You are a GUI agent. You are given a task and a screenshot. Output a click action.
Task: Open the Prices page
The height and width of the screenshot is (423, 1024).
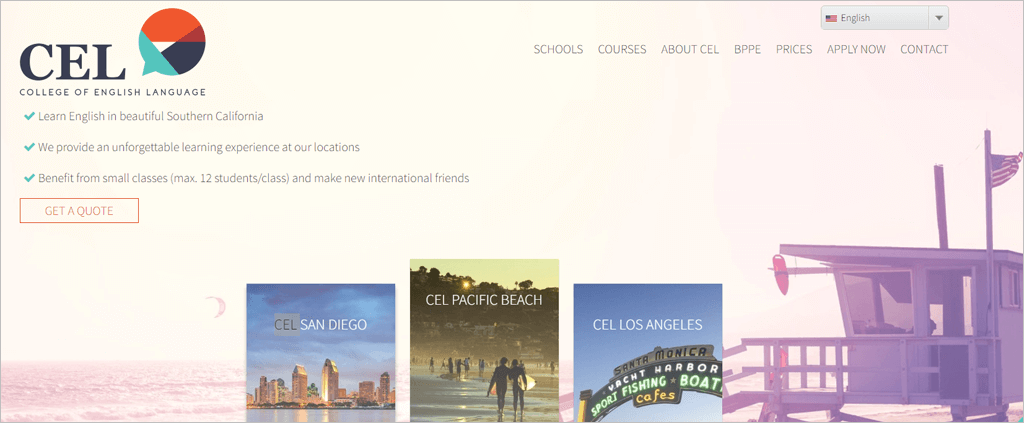tap(794, 49)
